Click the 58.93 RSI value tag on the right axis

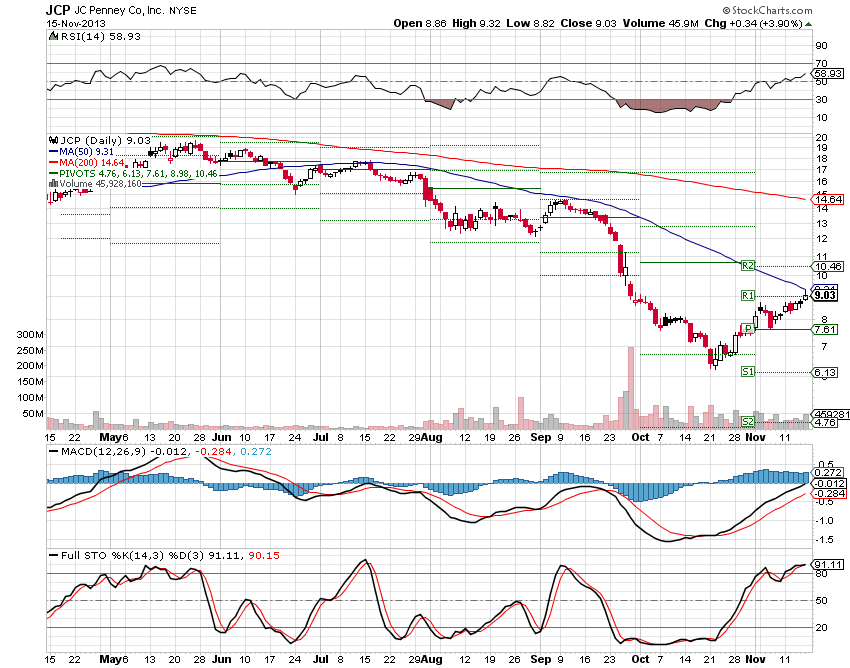827,73
